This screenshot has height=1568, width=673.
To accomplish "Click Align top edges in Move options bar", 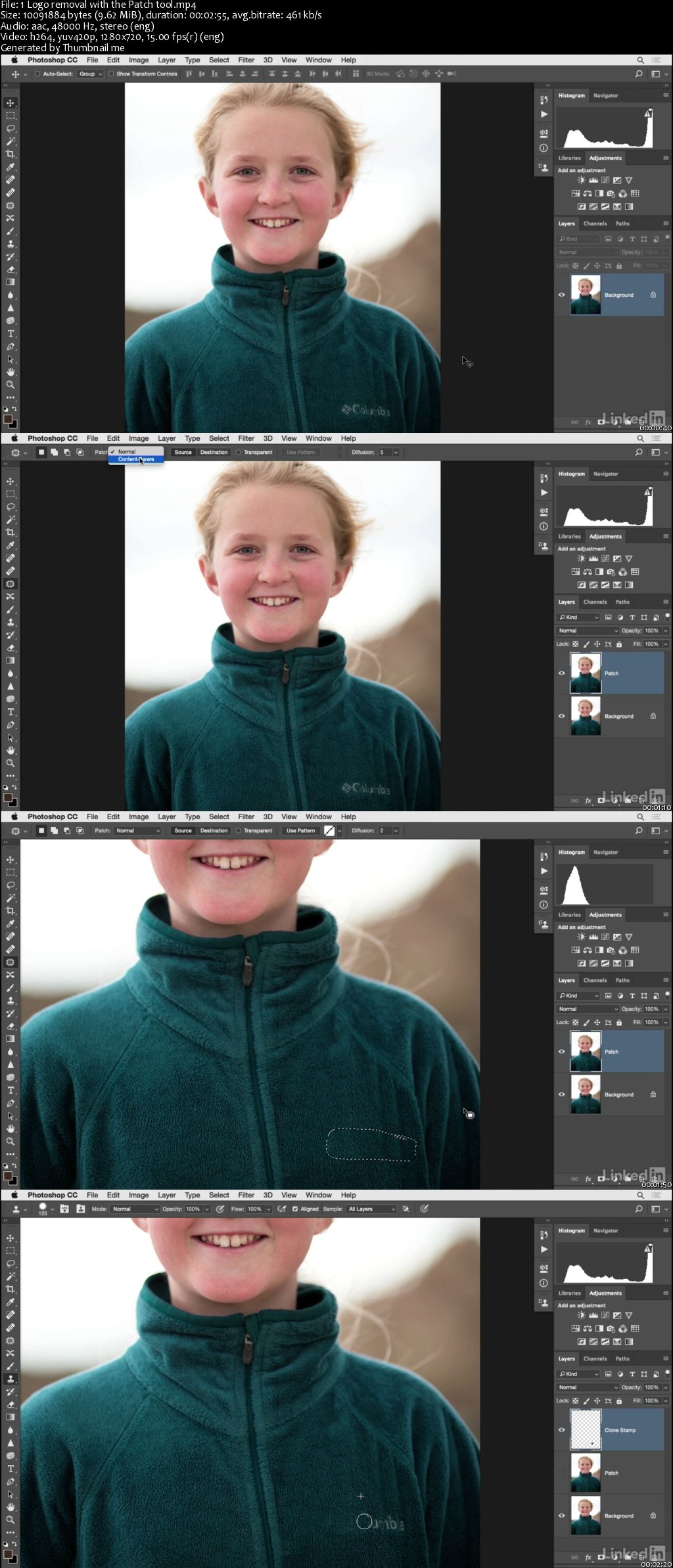I will pos(189,74).
